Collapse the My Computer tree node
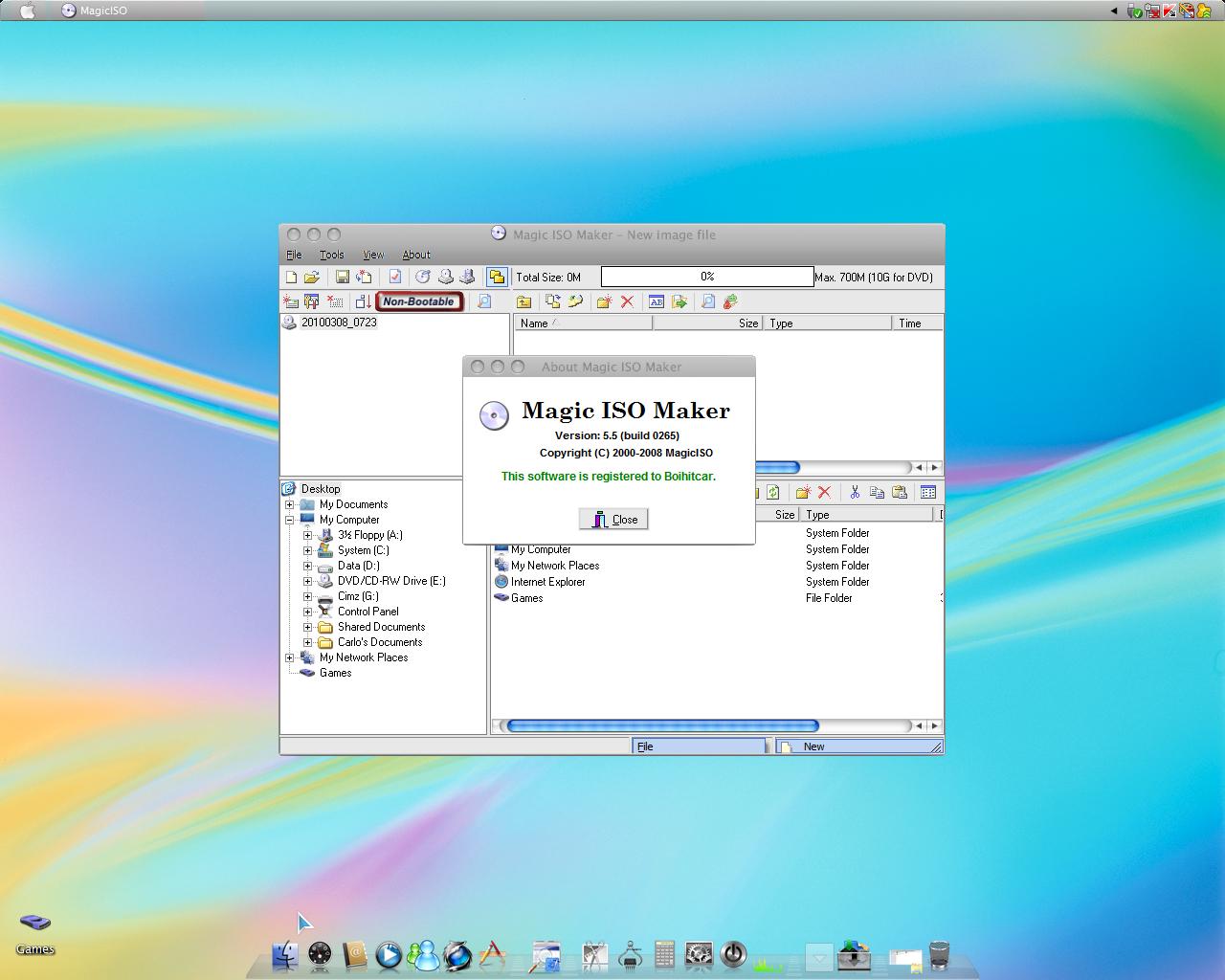 290,520
